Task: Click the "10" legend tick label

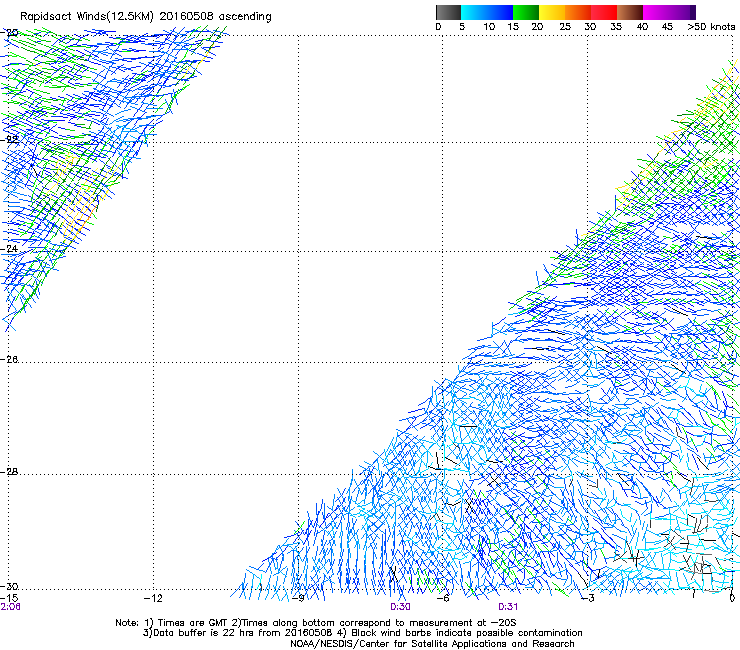Action: click(x=489, y=27)
